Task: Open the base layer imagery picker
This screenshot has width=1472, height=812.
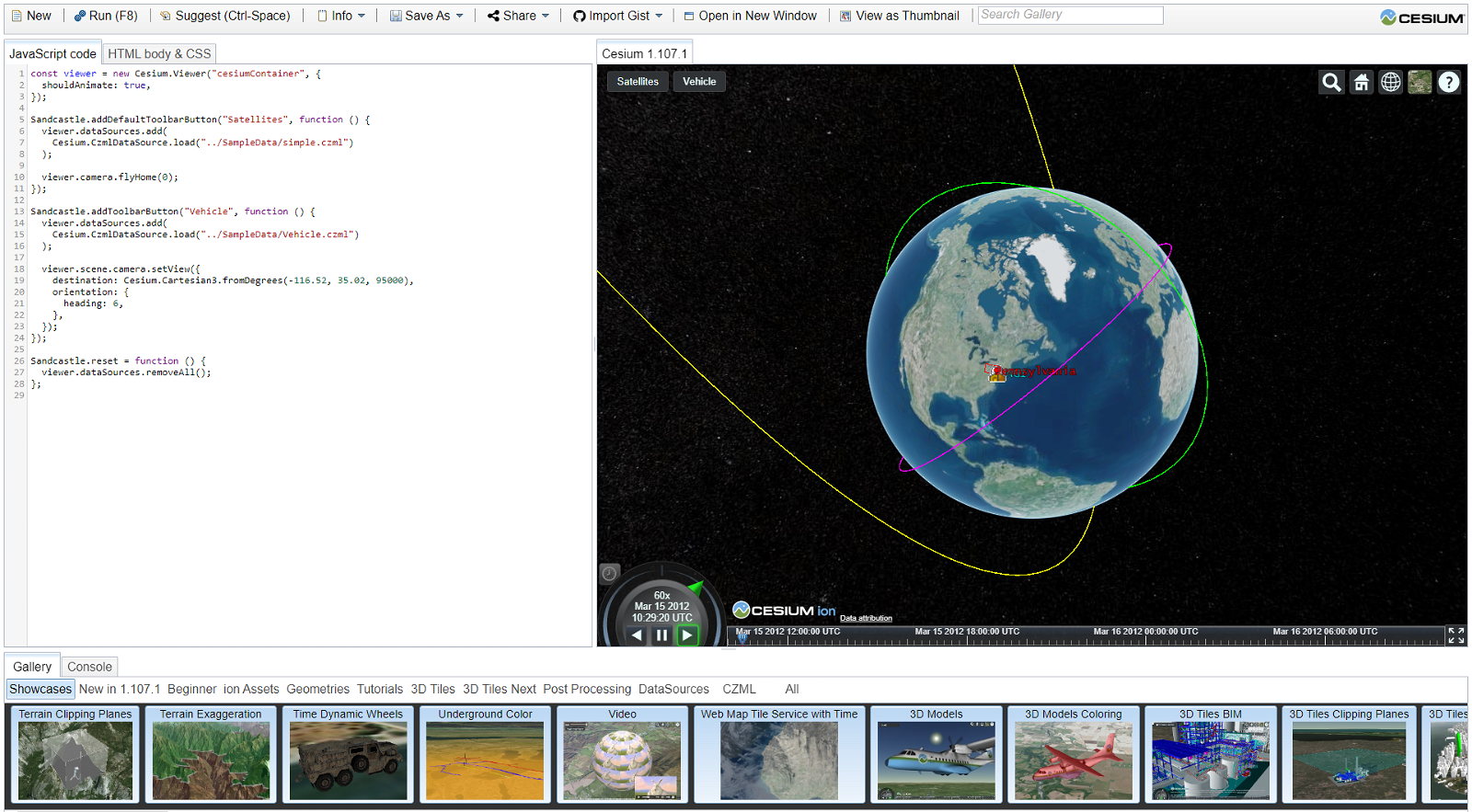Action: pos(1420,82)
